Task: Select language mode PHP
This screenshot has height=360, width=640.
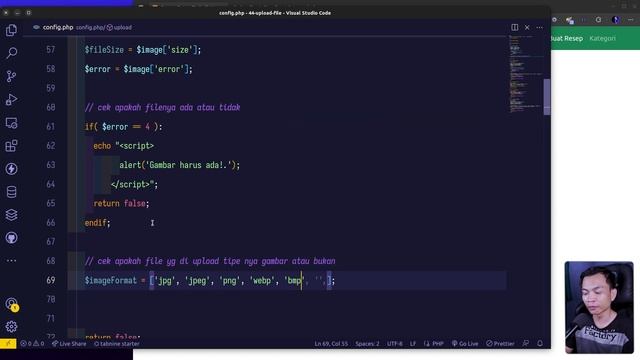Action: pyautogui.click(x=434, y=344)
